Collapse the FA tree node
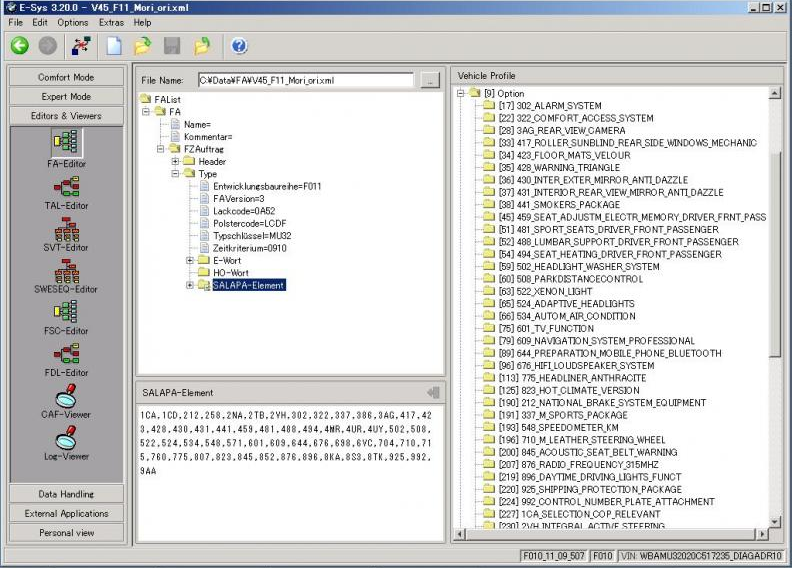This screenshot has width=793, height=568. click(x=146, y=111)
